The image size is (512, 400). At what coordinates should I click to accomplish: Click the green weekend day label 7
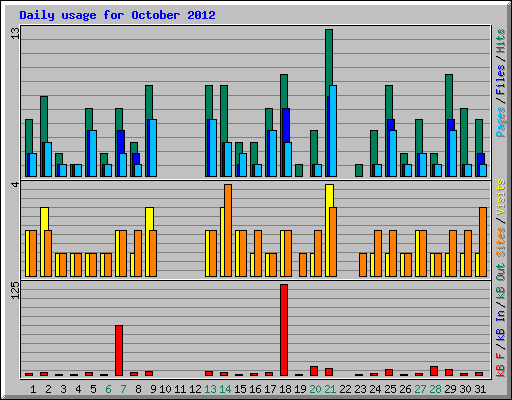(123, 389)
